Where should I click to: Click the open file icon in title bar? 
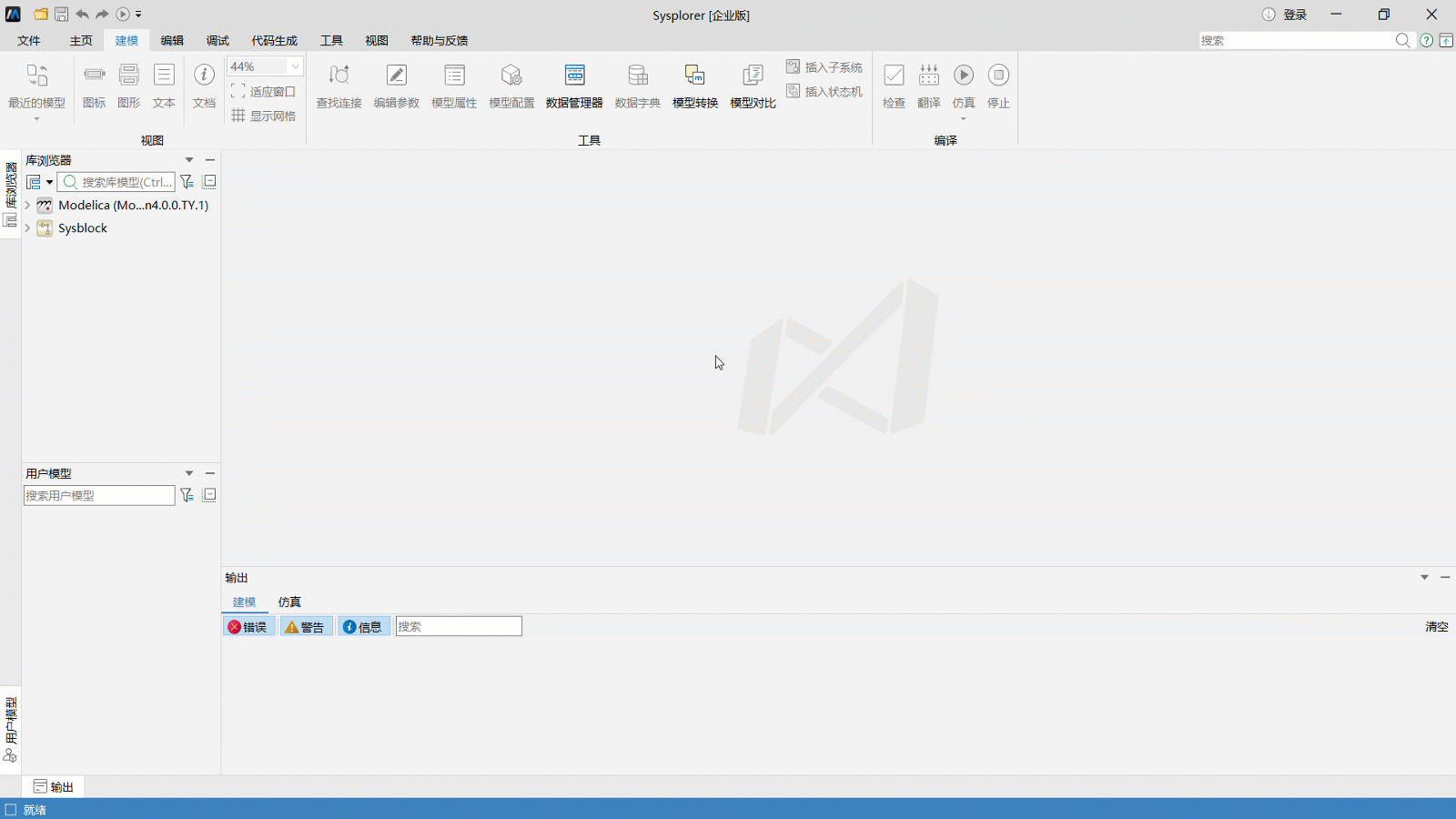(x=41, y=14)
